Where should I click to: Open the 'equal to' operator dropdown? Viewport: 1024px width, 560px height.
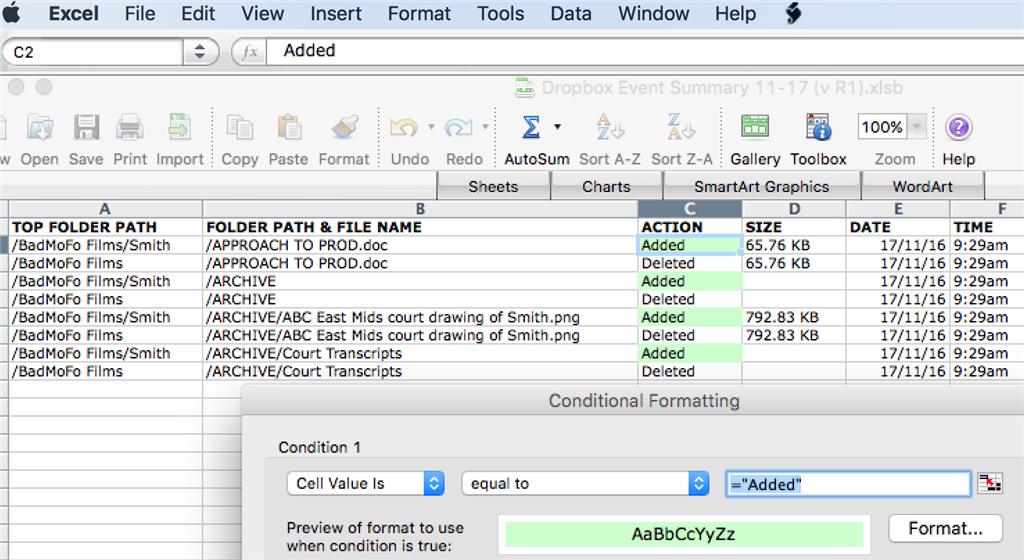click(x=585, y=484)
